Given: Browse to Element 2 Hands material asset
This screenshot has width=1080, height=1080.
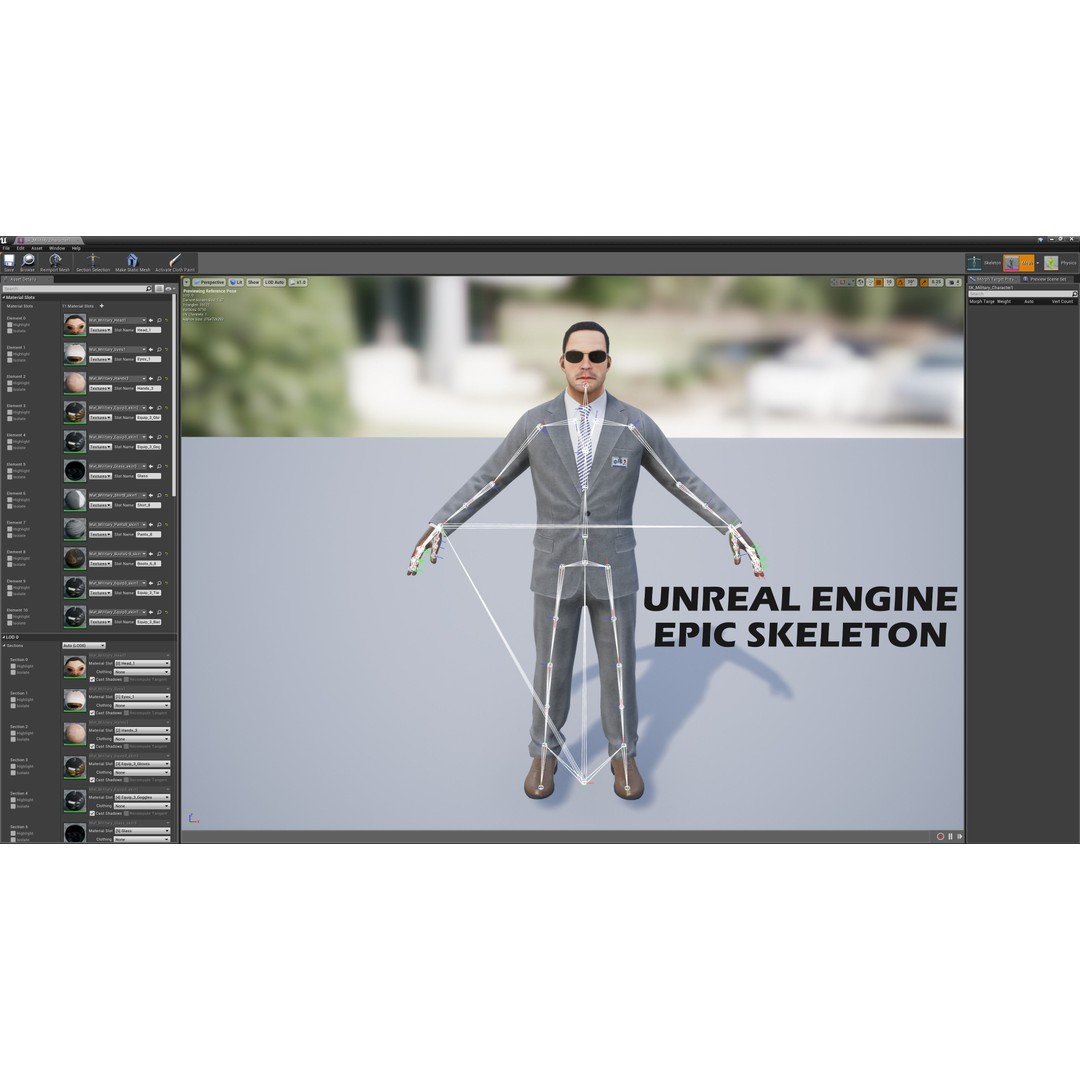Looking at the screenshot, I should (x=159, y=378).
